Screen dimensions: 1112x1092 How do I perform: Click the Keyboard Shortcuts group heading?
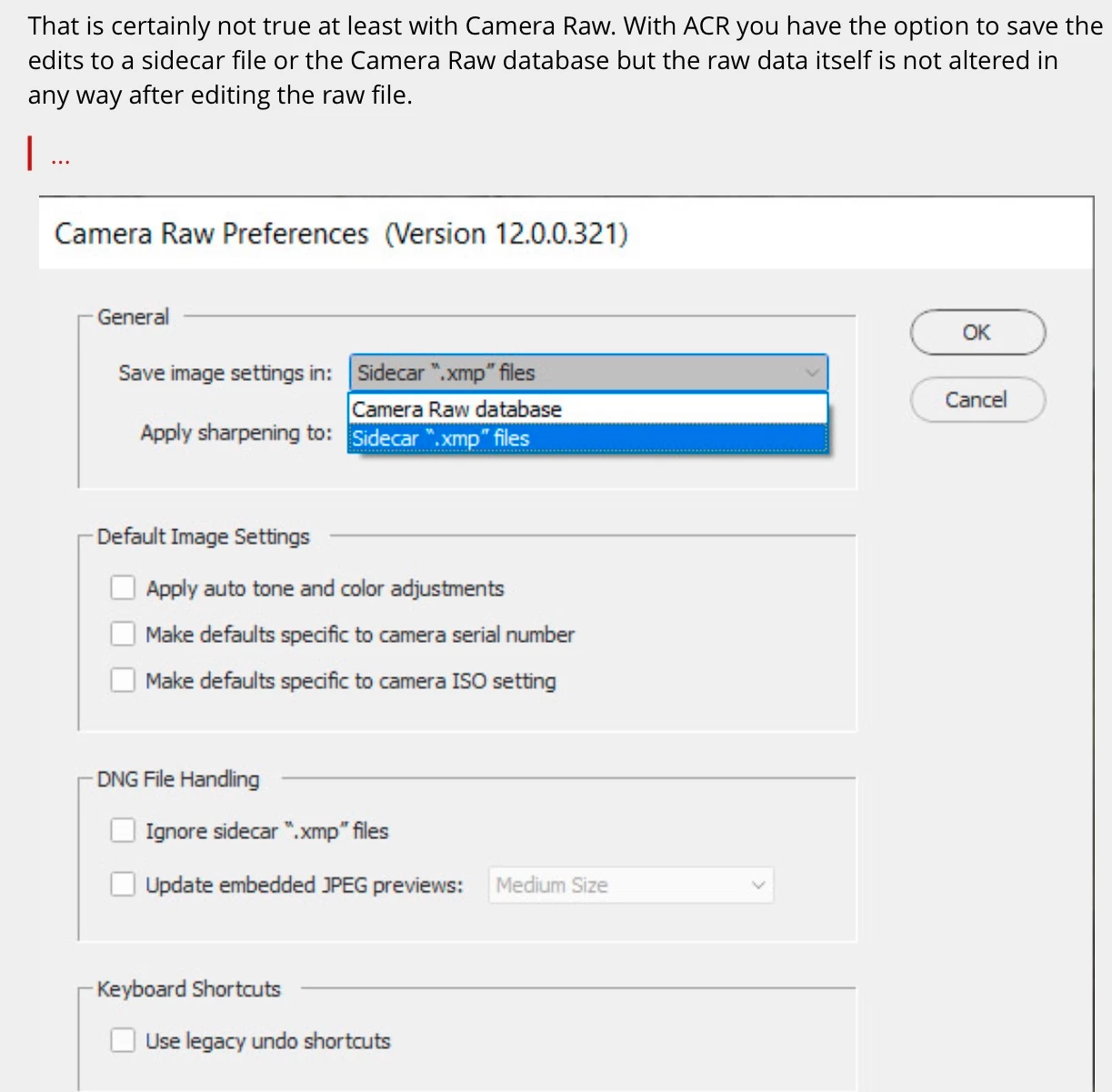coord(189,989)
